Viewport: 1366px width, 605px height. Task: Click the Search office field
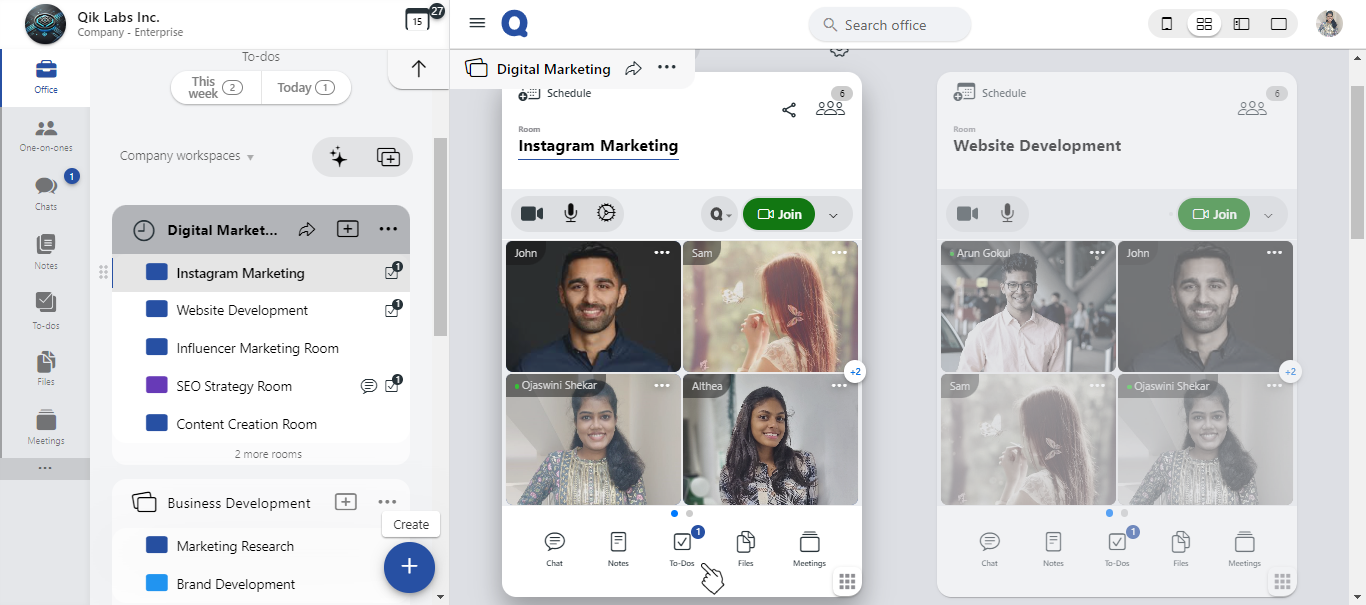889,25
